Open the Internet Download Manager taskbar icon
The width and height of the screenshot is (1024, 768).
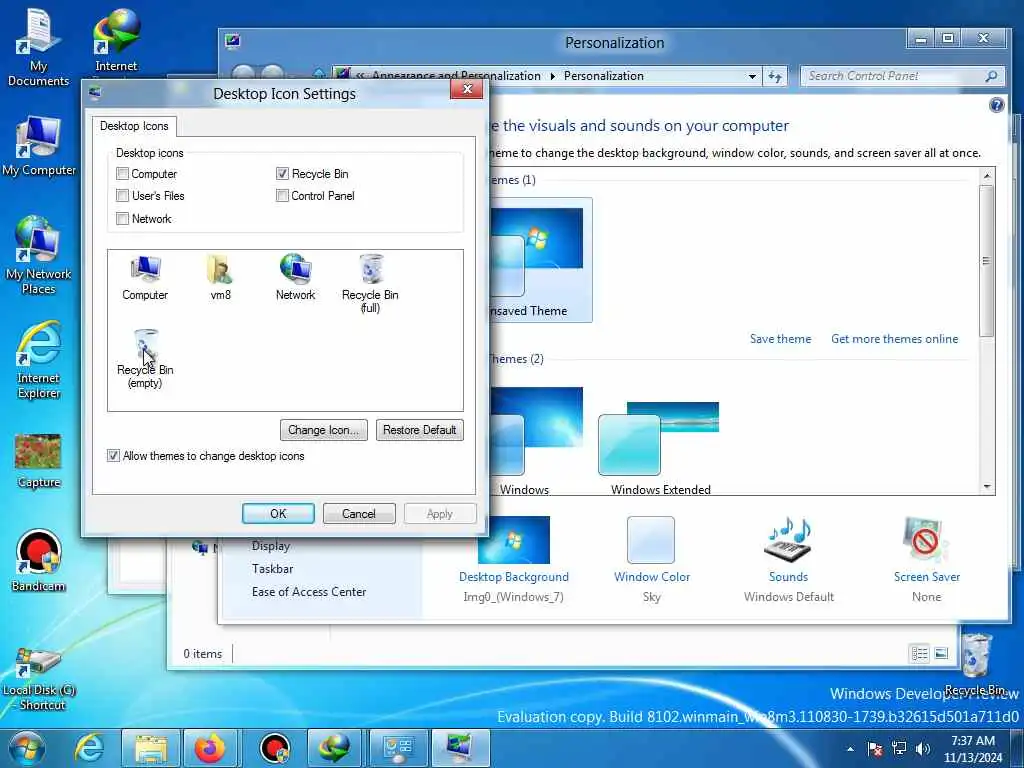coord(335,748)
